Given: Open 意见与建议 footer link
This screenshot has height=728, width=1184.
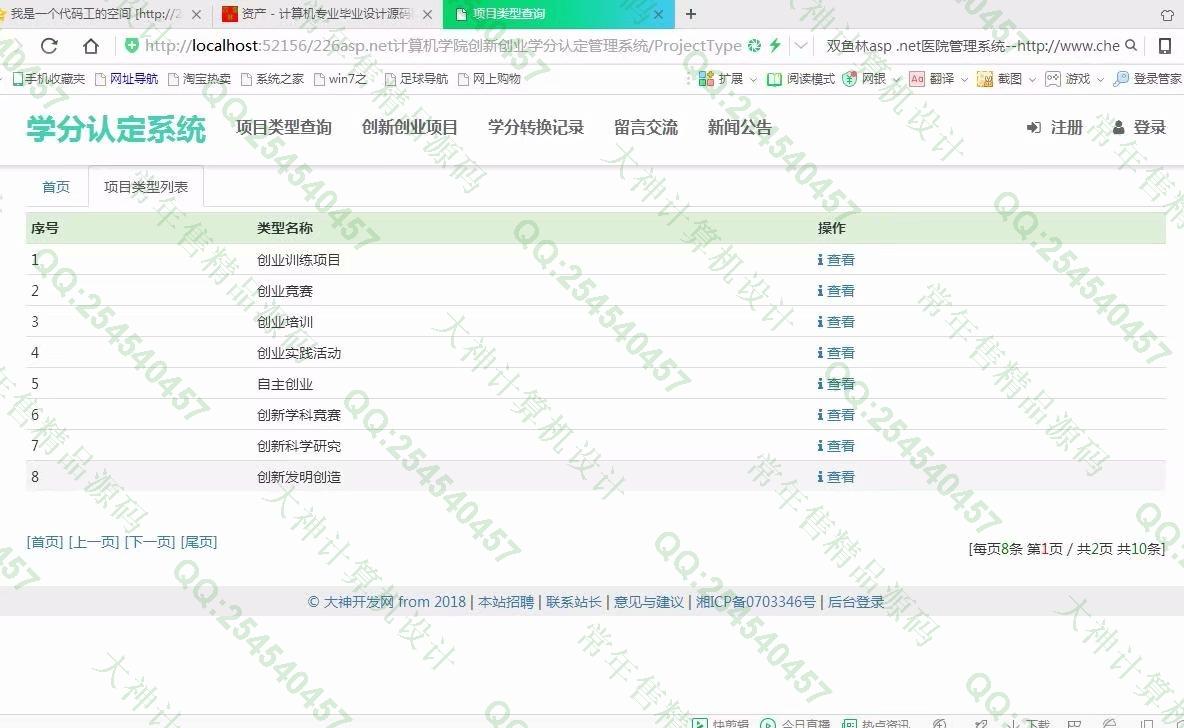Looking at the screenshot, I should tap(649, 602).
